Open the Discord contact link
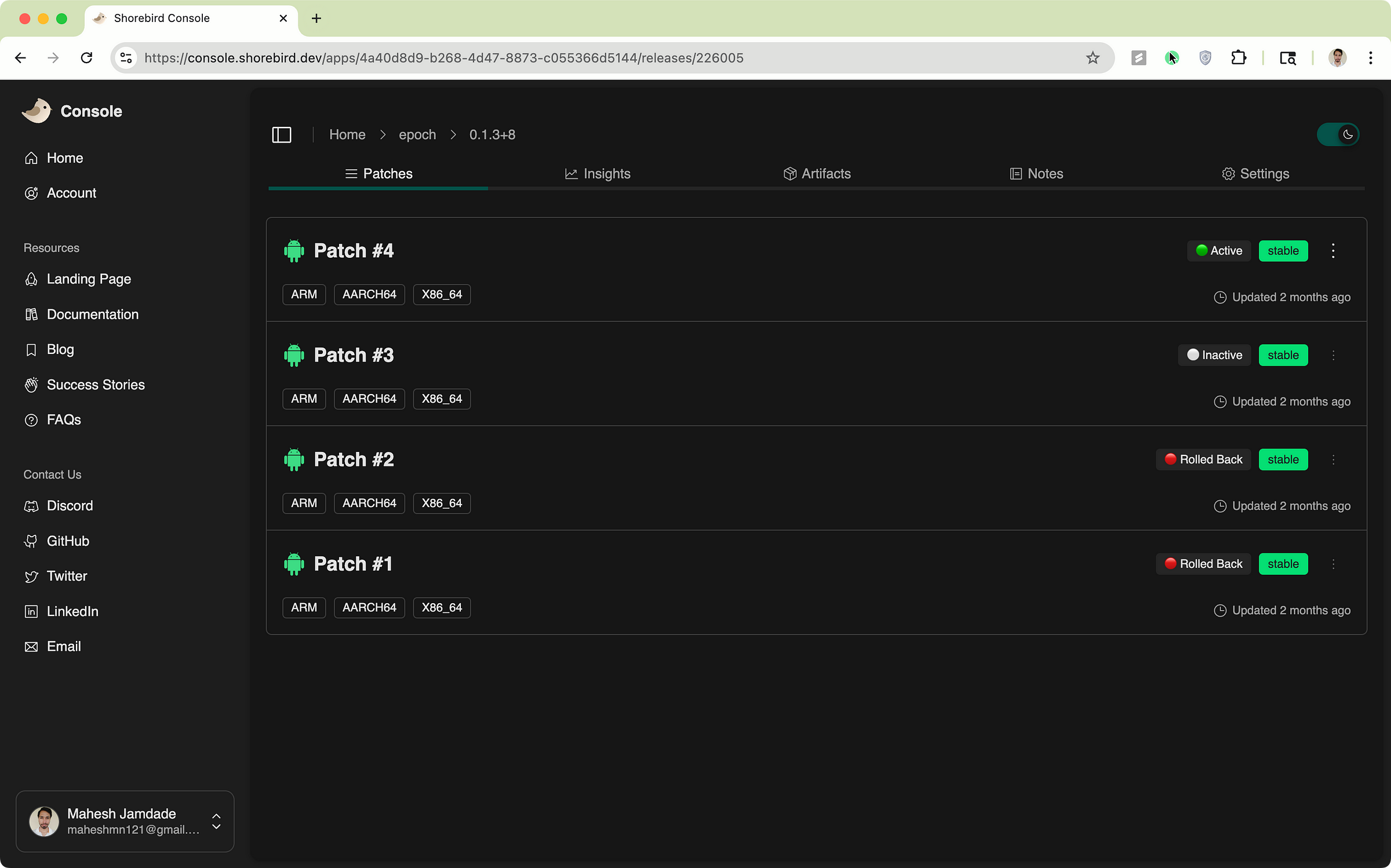This screenshot has height=868, width=1391. click(70, 506)
